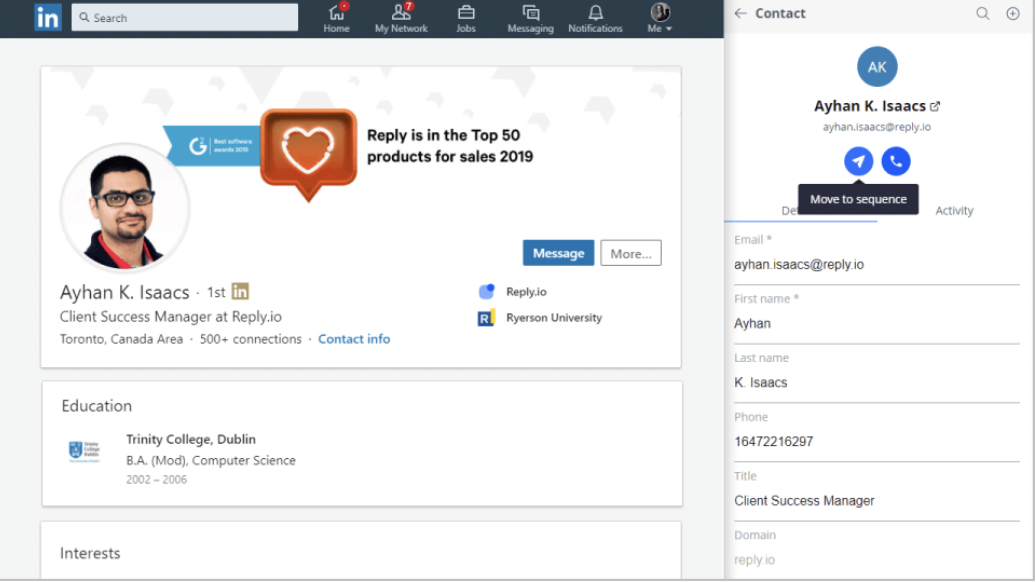
Task: Click the Reply.io company logo icon
Action: [486, 291]
